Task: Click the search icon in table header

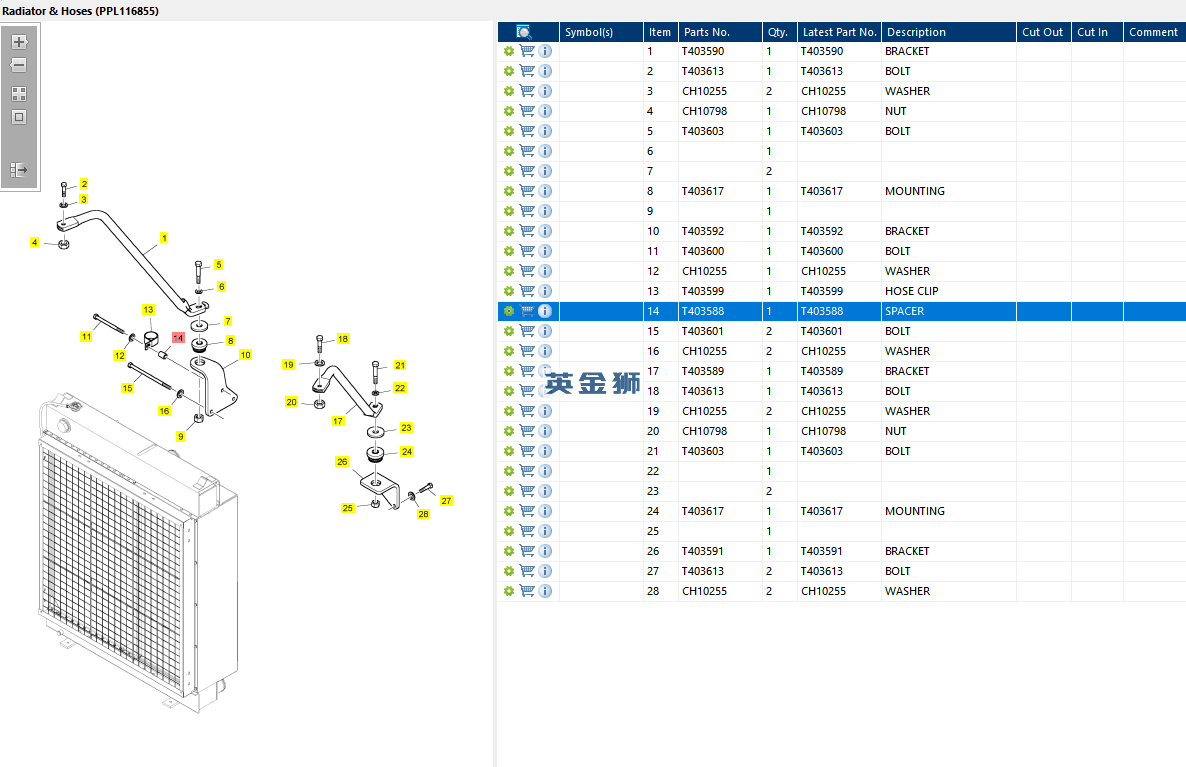Action: [523, 32]
